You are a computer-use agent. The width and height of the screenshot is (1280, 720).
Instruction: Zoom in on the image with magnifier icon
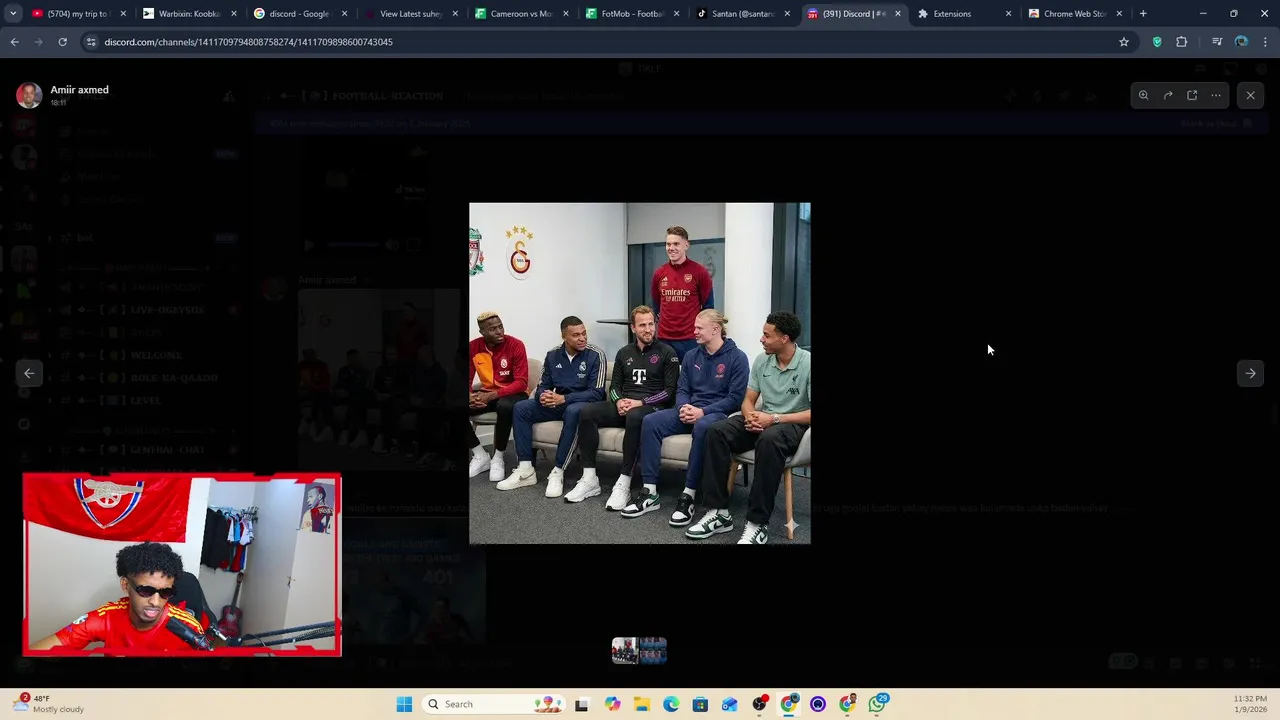tap(1143, 95)
